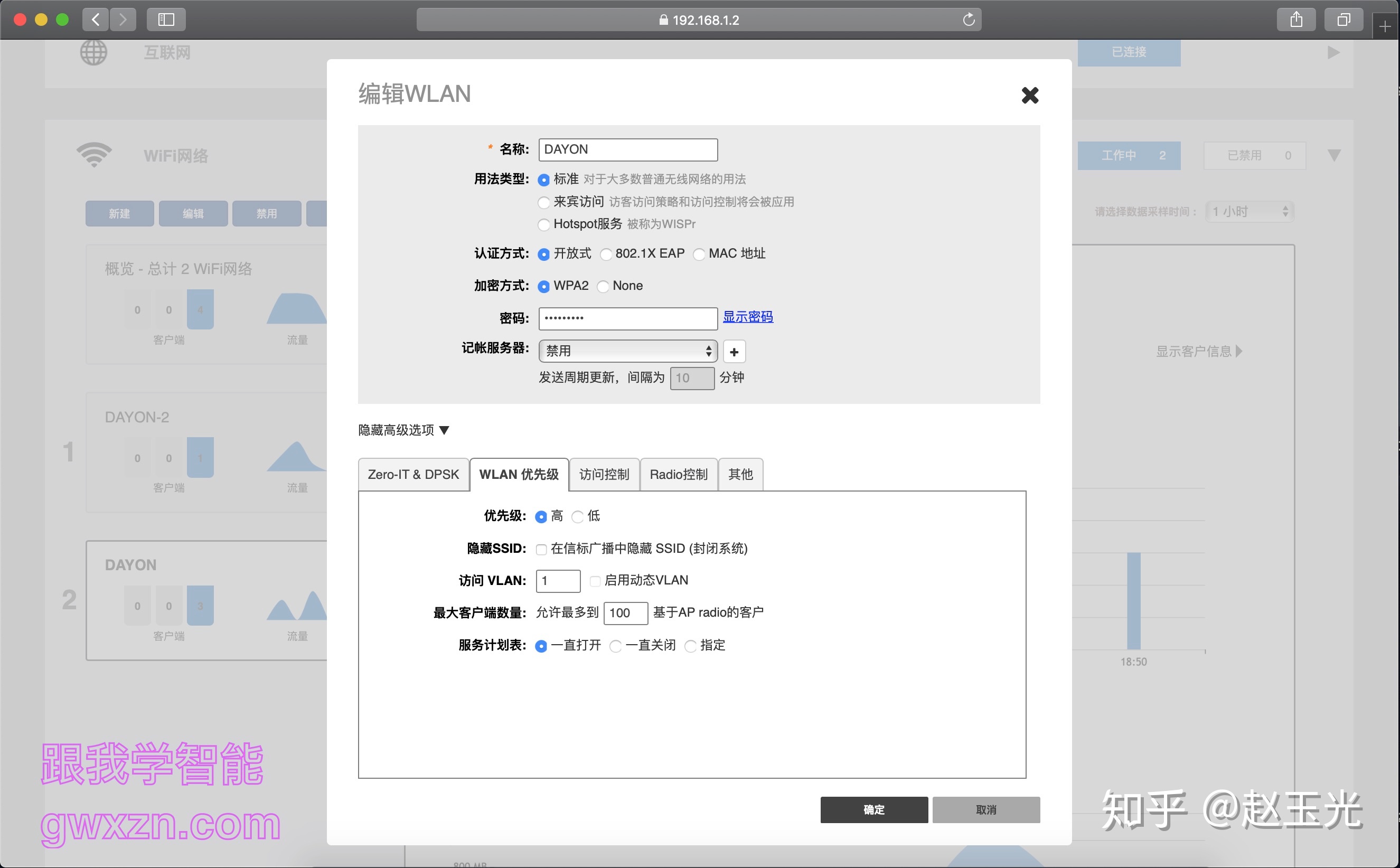This screenshot has height=868, width=1400.
Task: Open a new Safari tab with the plus icon
Action: [x=1385, y=26]
